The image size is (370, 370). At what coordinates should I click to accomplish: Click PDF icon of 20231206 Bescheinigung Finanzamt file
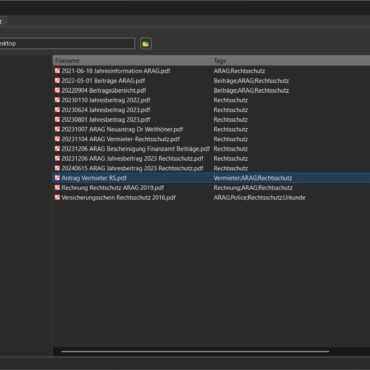(57, 149)
